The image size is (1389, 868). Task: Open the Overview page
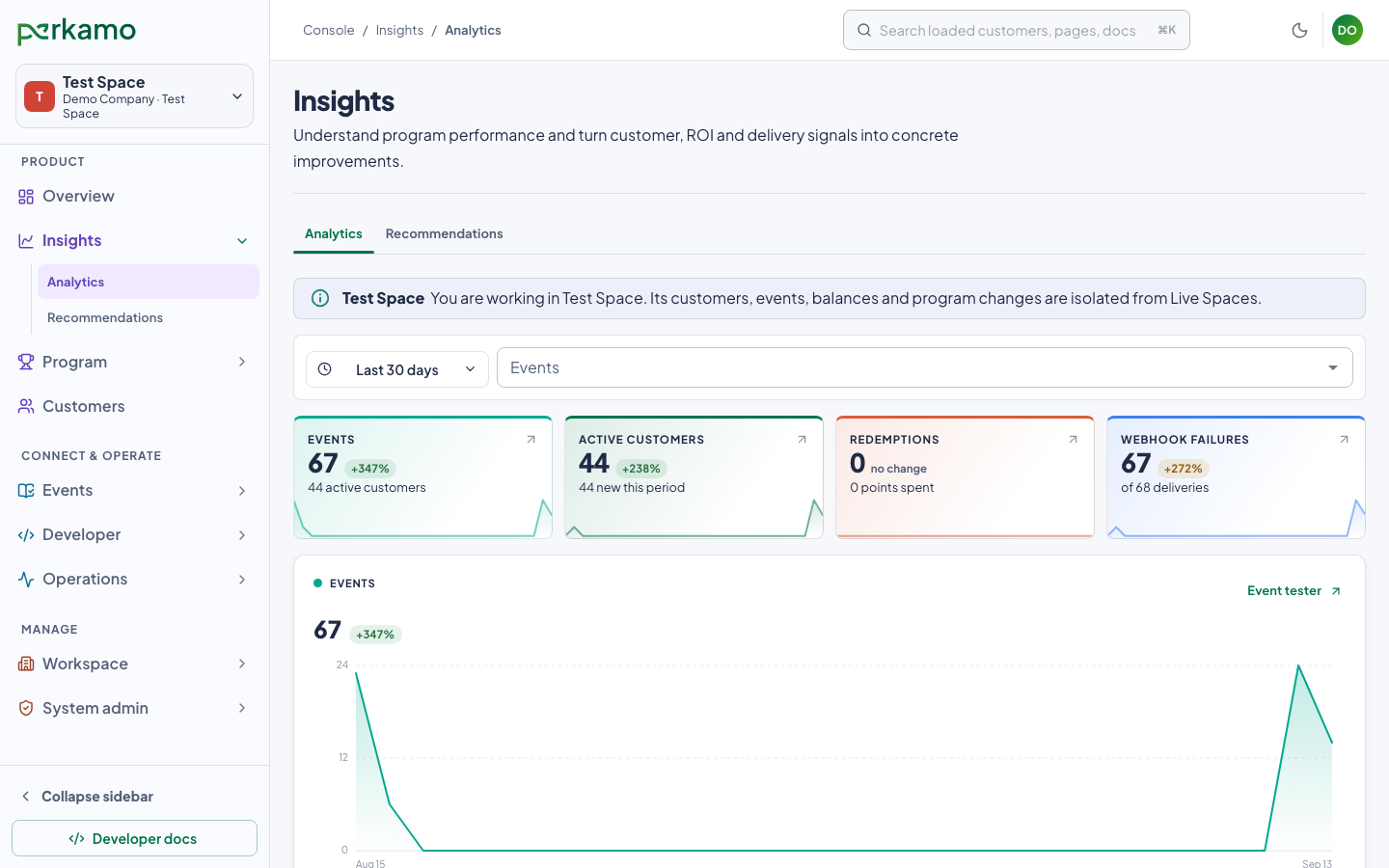coord(78,196)
